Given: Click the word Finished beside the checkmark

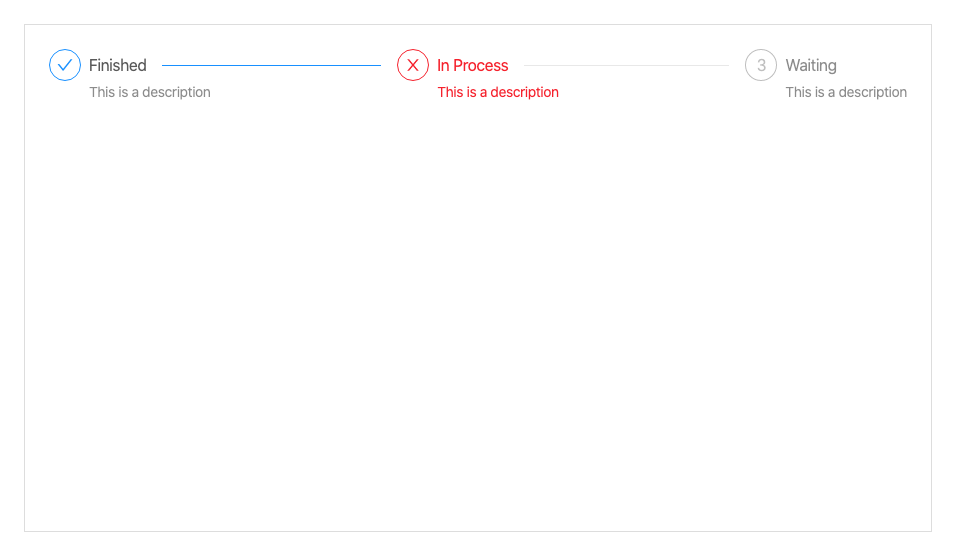Looking at the screenshot, I should (x=117, y=65).
